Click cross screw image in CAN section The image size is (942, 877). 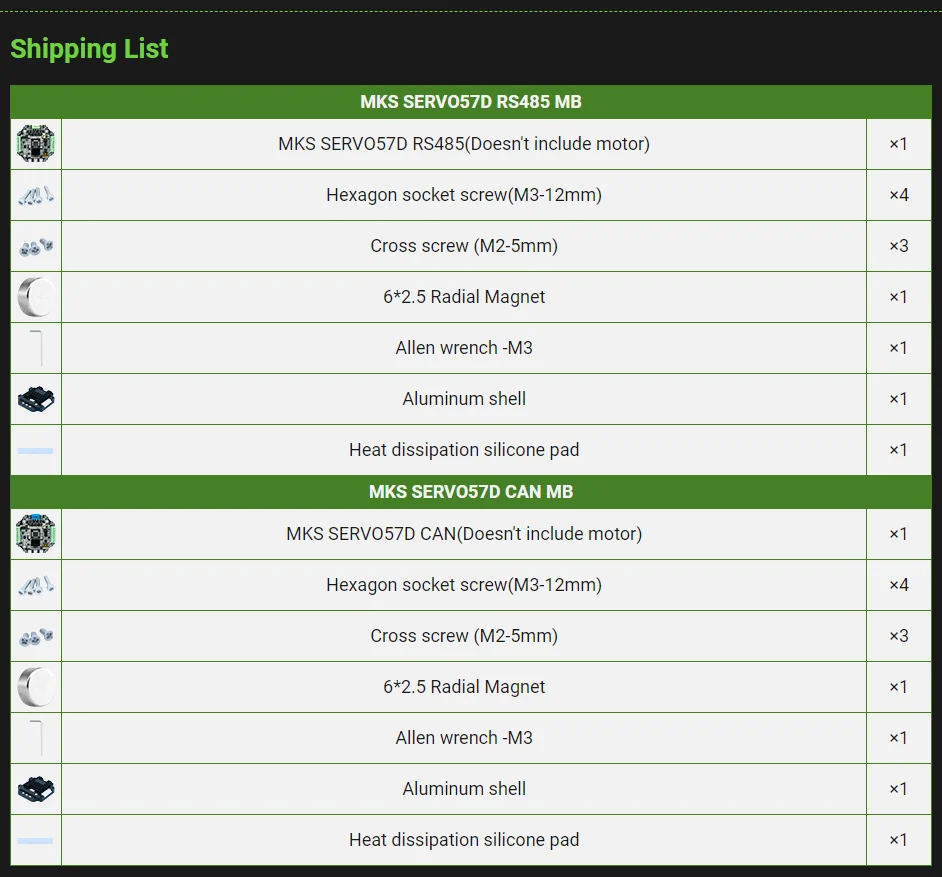click(x=36, y=636)
